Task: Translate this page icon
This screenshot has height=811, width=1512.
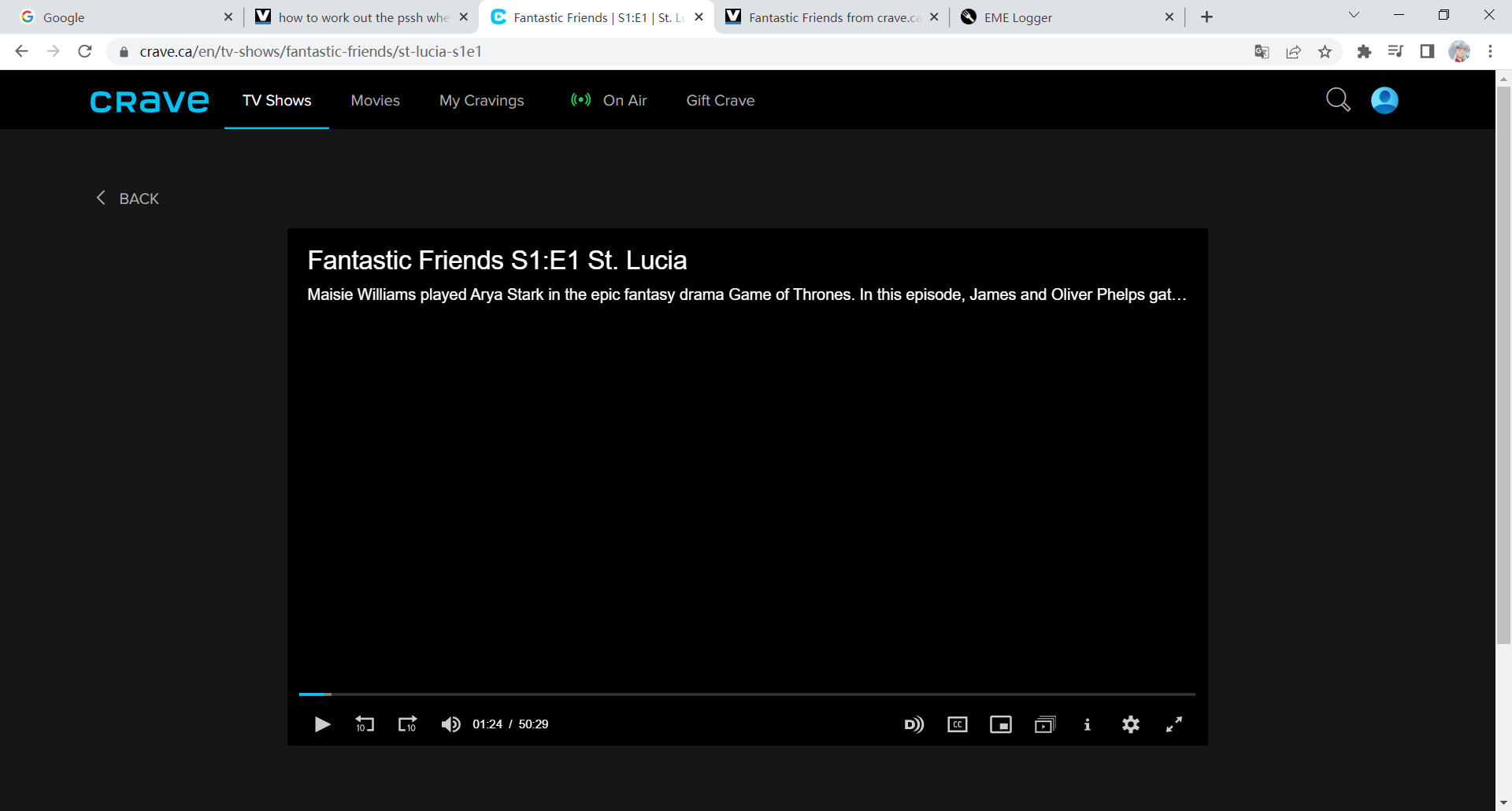Action: coord(1262,52)
